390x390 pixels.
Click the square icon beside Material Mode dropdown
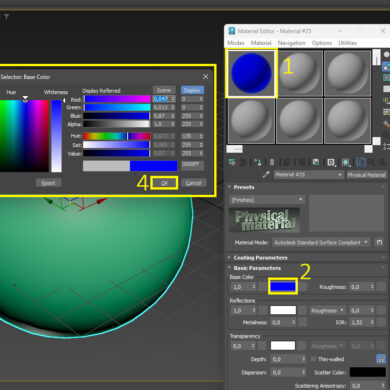(379, 242)
